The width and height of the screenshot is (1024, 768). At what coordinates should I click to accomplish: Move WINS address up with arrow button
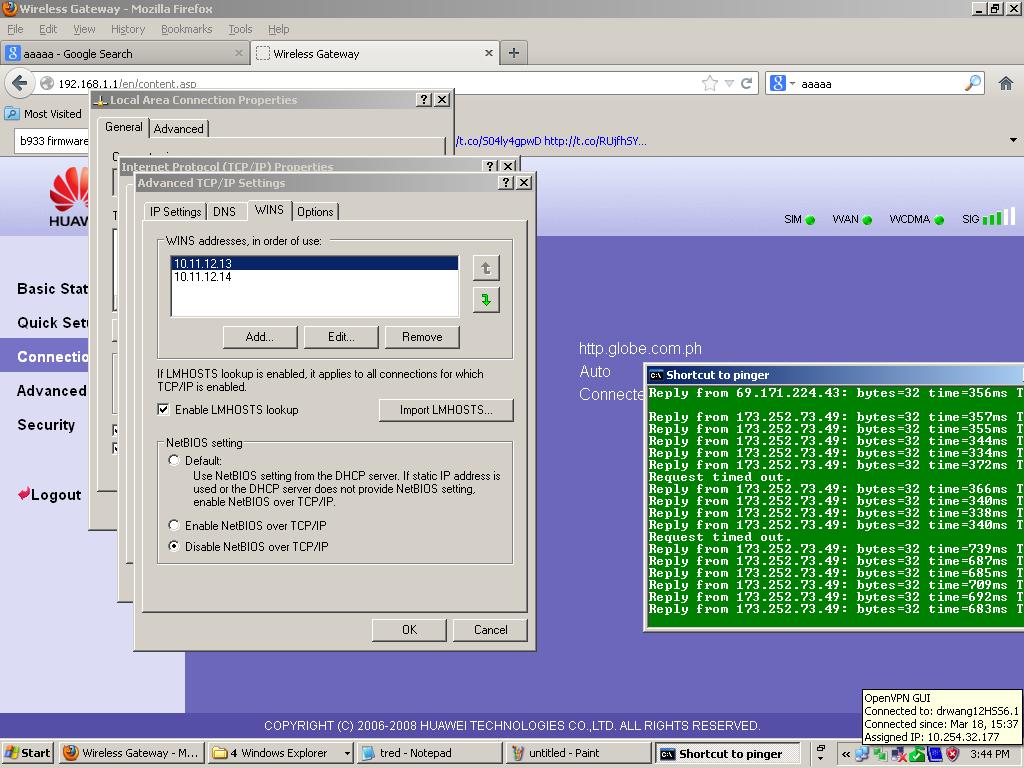486,268
